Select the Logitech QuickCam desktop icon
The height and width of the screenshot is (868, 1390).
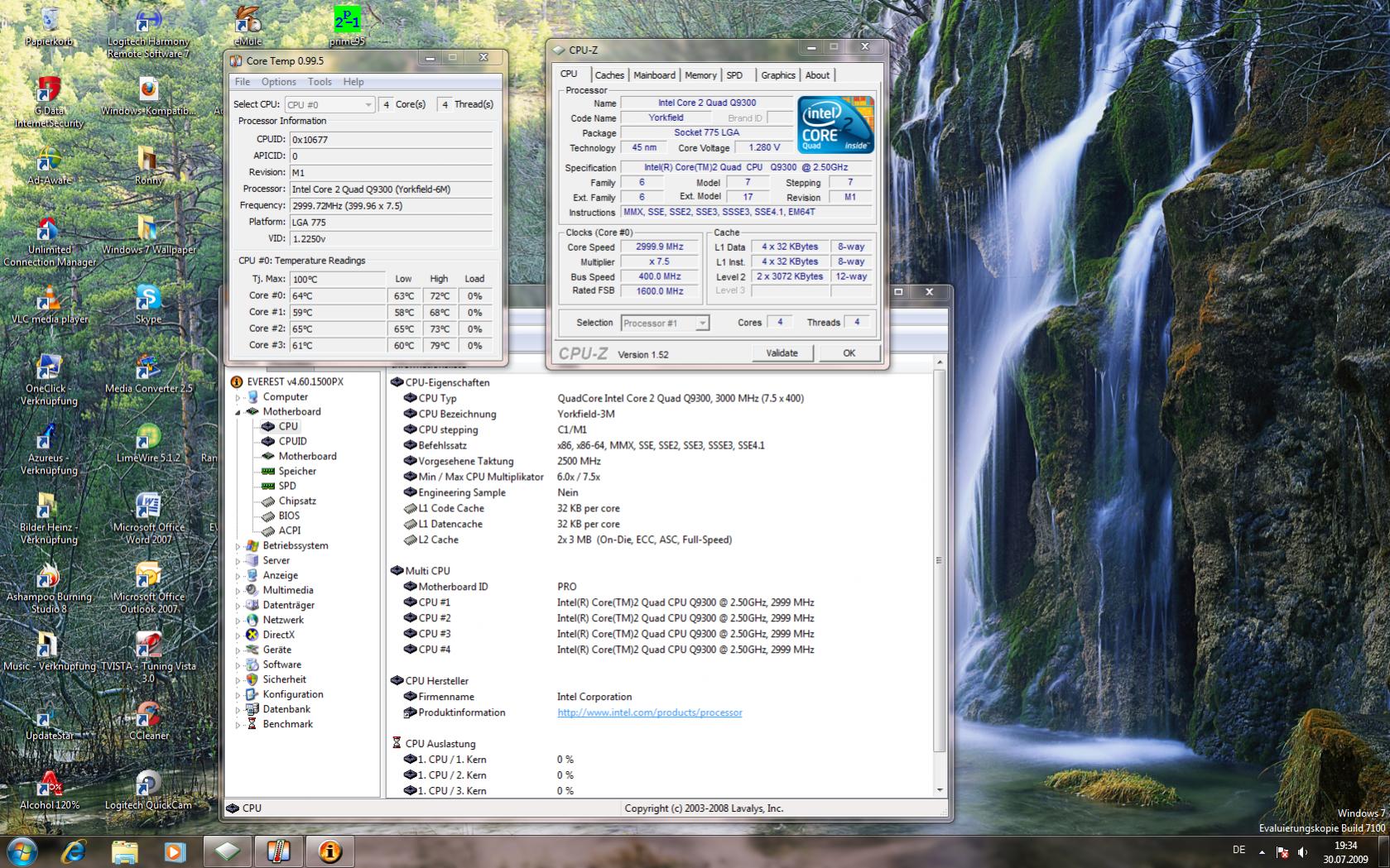point(148,790)
